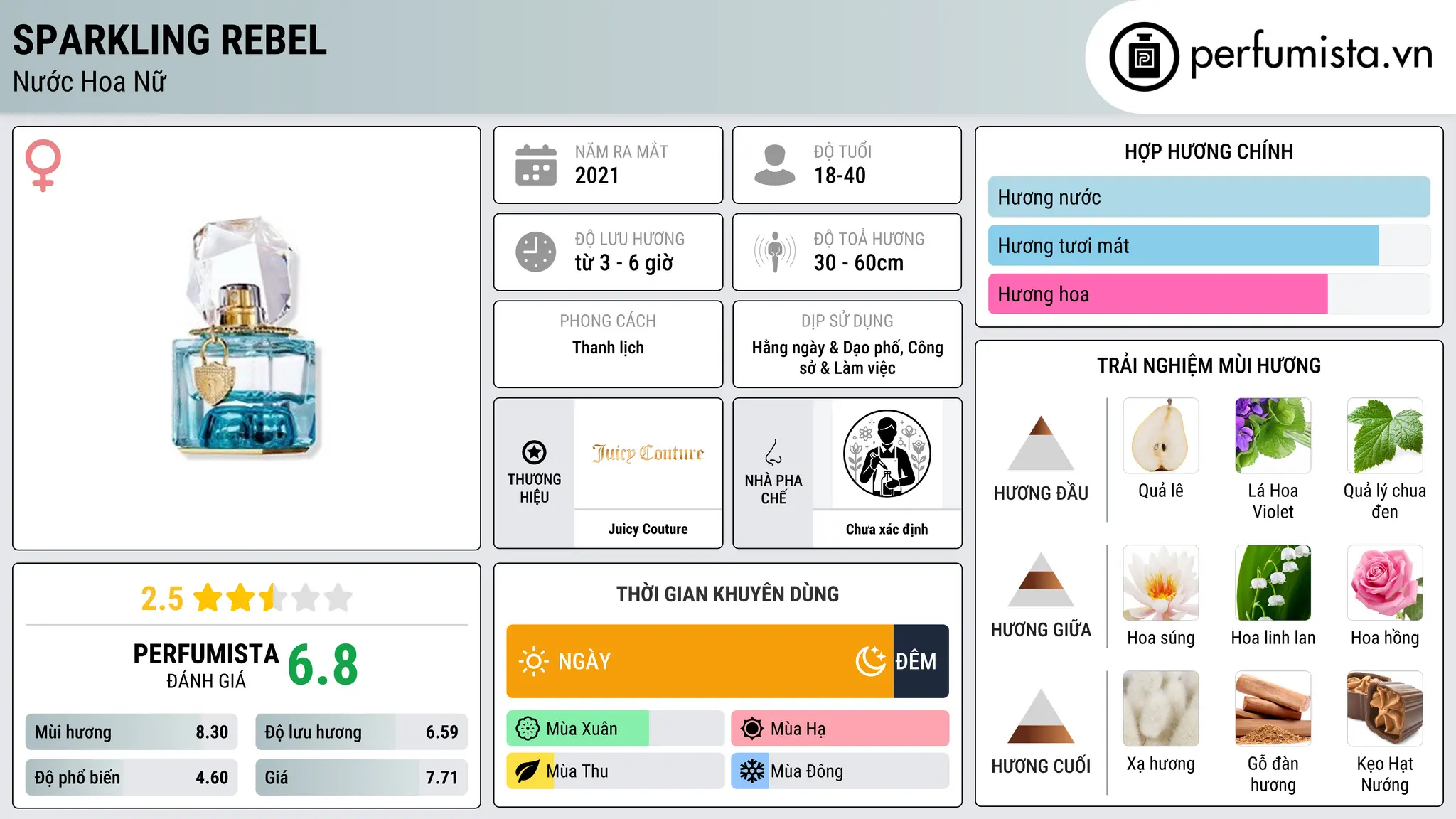Click the Hương hoa accord bar

pos(1209,294)
